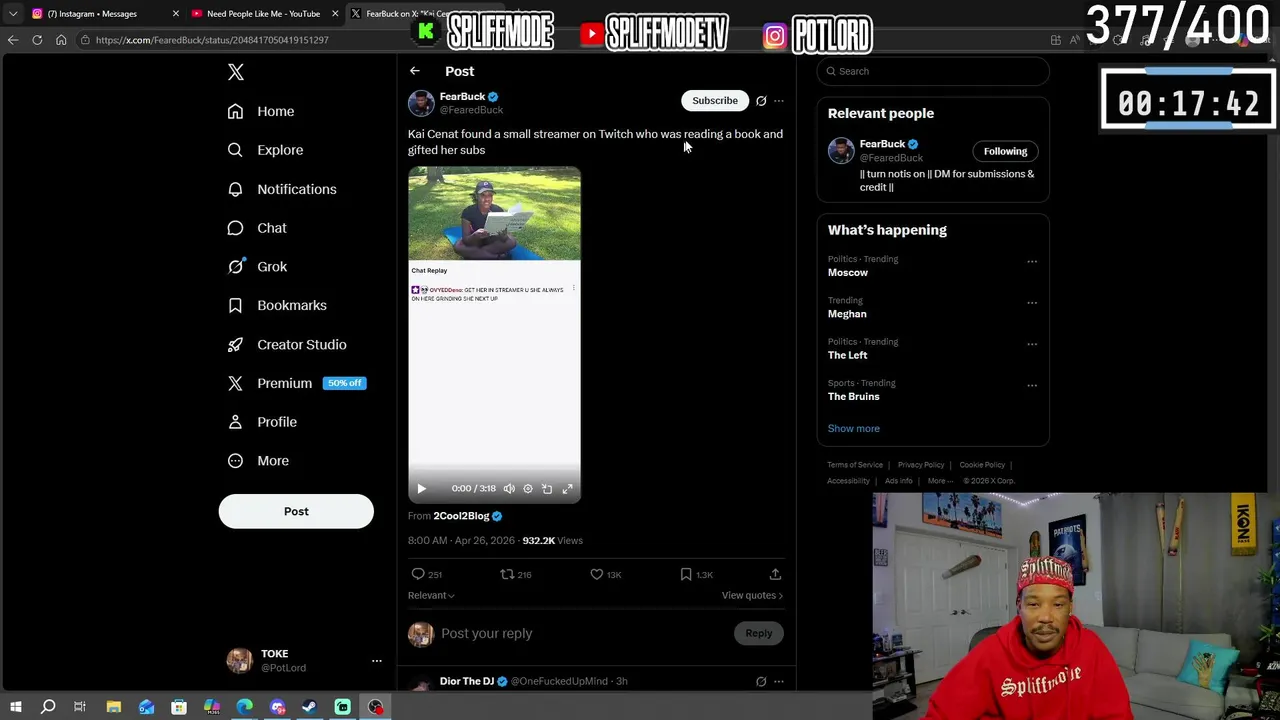1280x720 pixels.
Task: Open Premium 50% off item
Action: coord(296,383)
